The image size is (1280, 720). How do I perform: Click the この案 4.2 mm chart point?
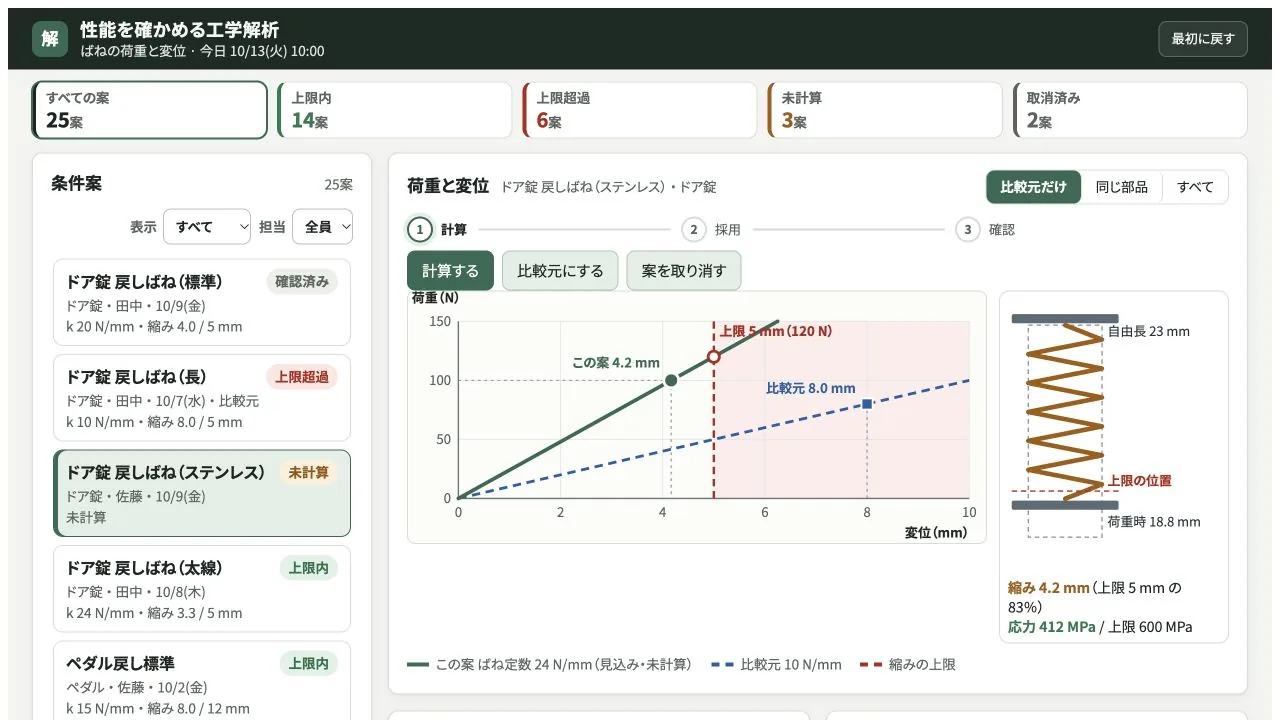point(671,380)
